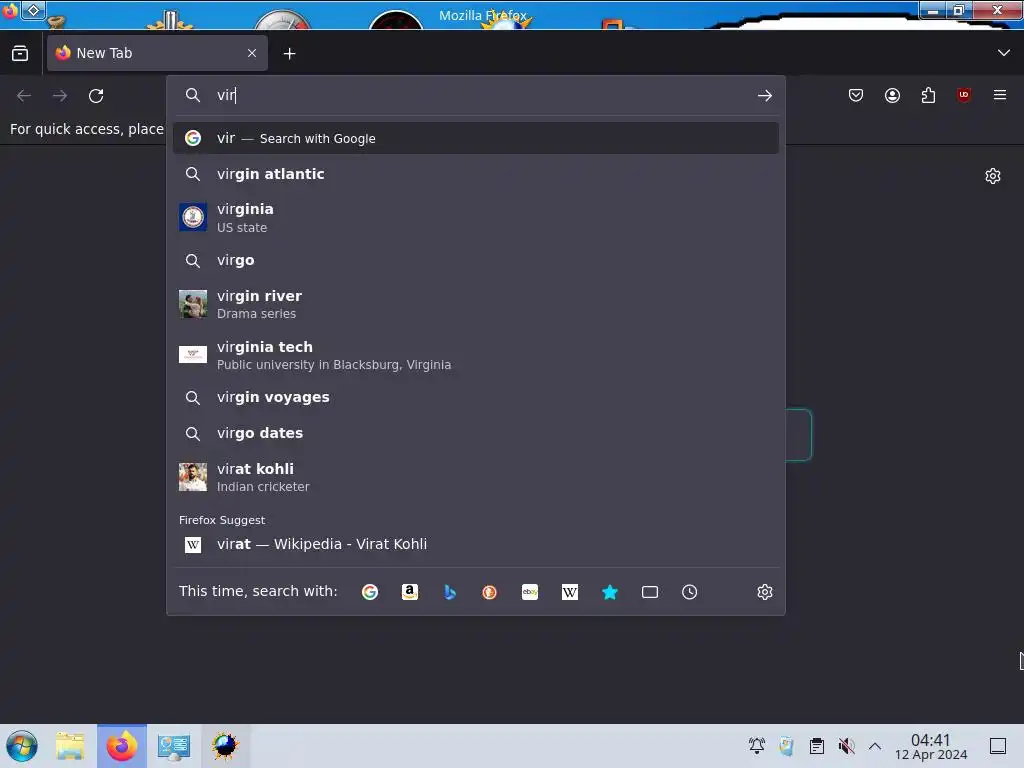Screen dimensions: 1024x768
Task: Click the Back navigation arrow
Action: coord(24,96)
